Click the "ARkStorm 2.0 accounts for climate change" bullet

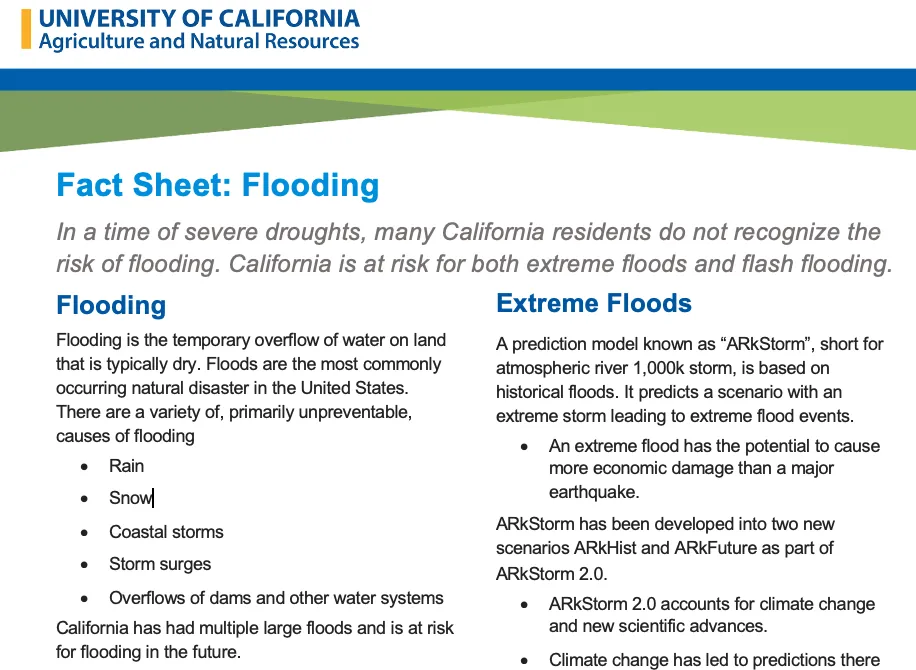tap(711, 615)
